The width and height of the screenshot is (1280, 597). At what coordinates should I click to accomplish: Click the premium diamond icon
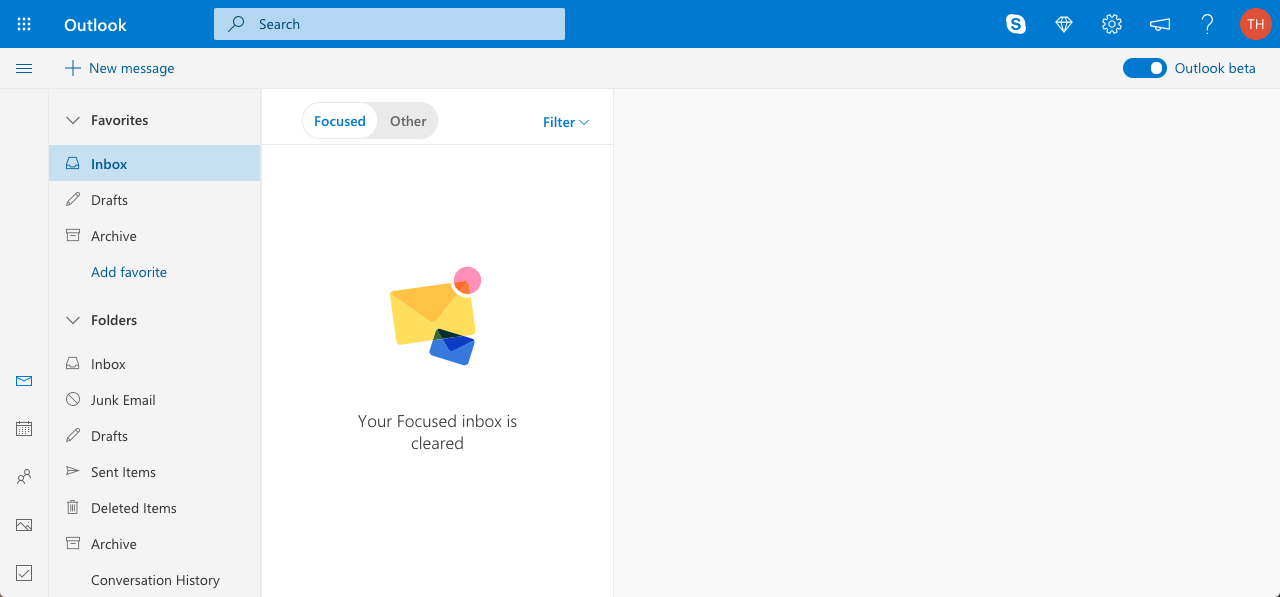click(1064, 24)
